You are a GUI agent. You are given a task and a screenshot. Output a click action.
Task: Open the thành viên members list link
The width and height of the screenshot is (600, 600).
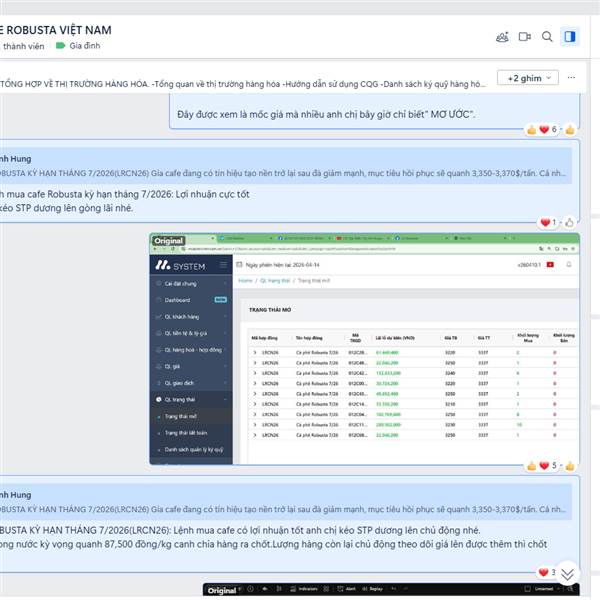coord(23,46)
